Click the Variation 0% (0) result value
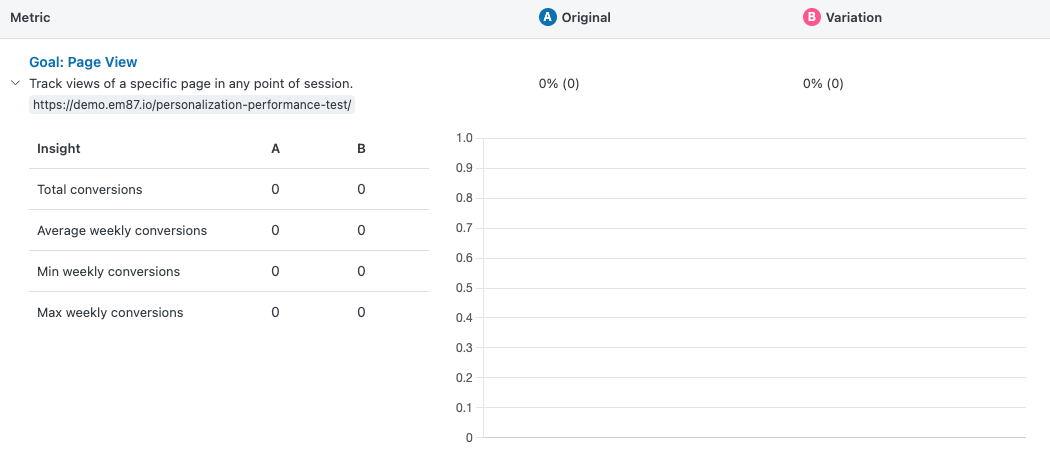This screenshot has width=1050, height=457. pos(823,84)
